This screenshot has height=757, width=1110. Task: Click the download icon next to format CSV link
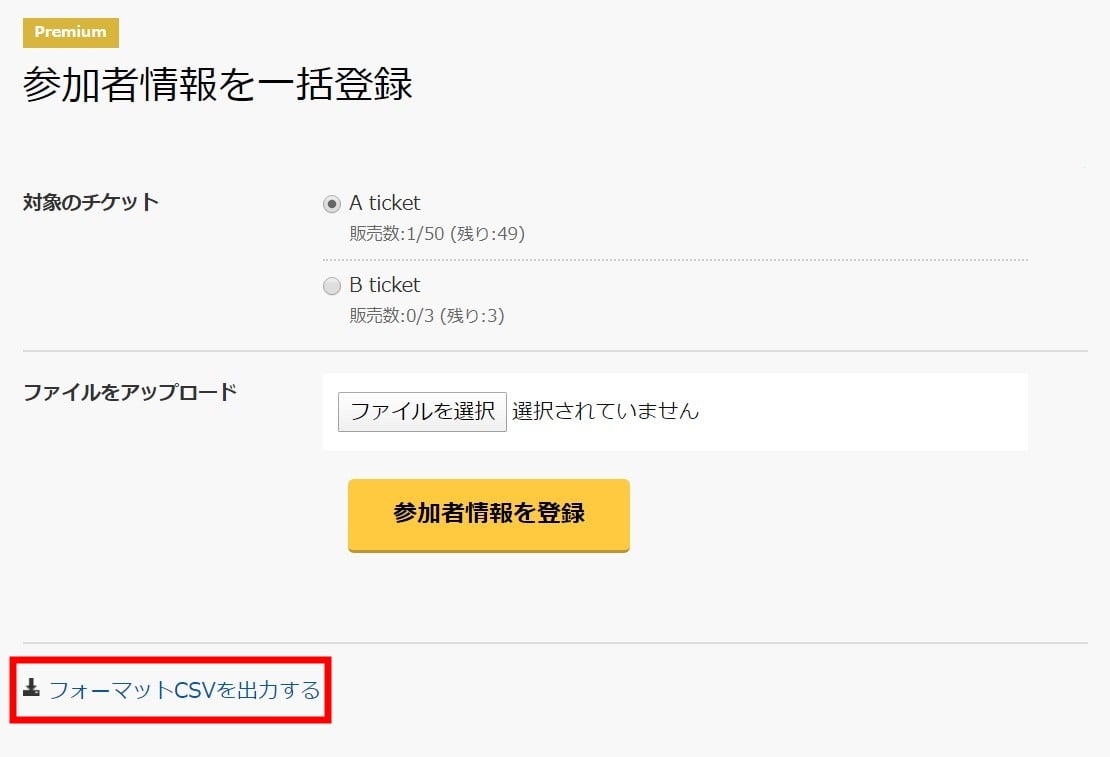pos(31,690)
